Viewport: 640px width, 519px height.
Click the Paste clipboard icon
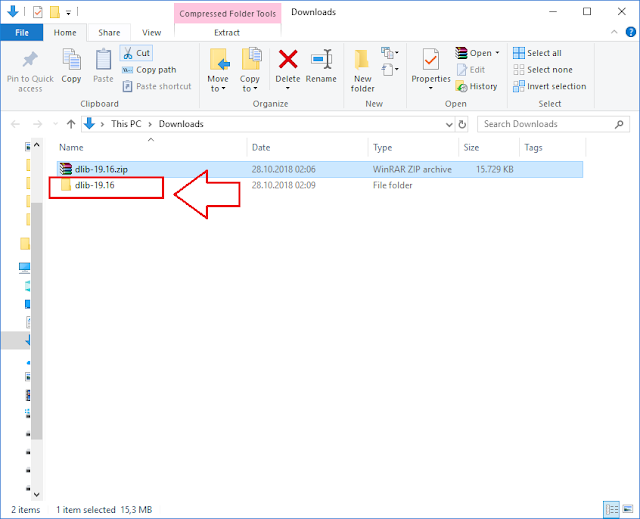(x=103, y=60)
